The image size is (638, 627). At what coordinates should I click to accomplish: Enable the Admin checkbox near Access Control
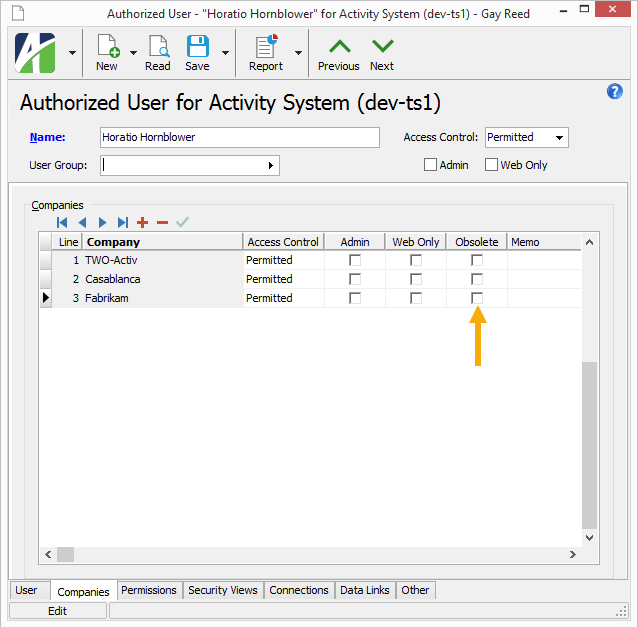coord(430,165)
